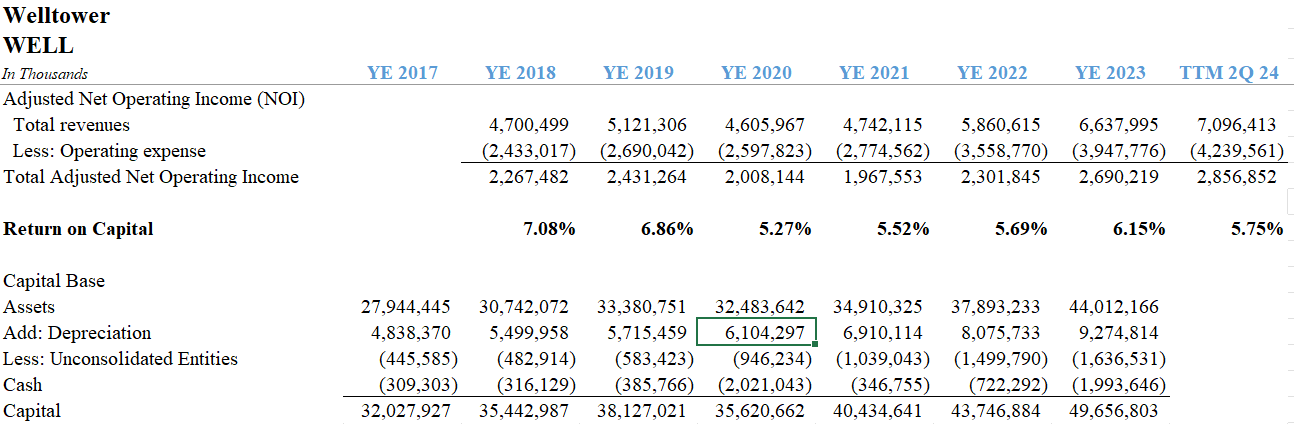Select the Welltower title cell
Viewport: 1294px width, 424px height.
57,16
